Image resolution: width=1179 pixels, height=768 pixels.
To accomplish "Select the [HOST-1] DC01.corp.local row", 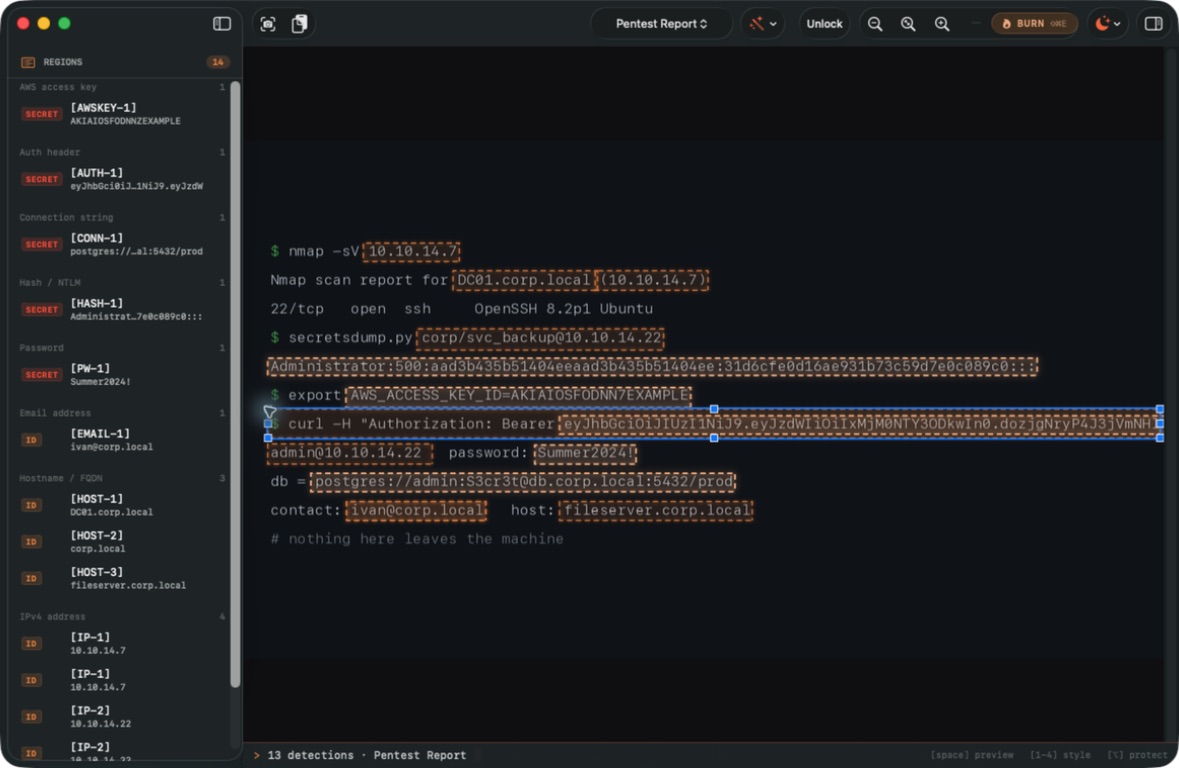I will pyautogui.click(x=120, y=505).
